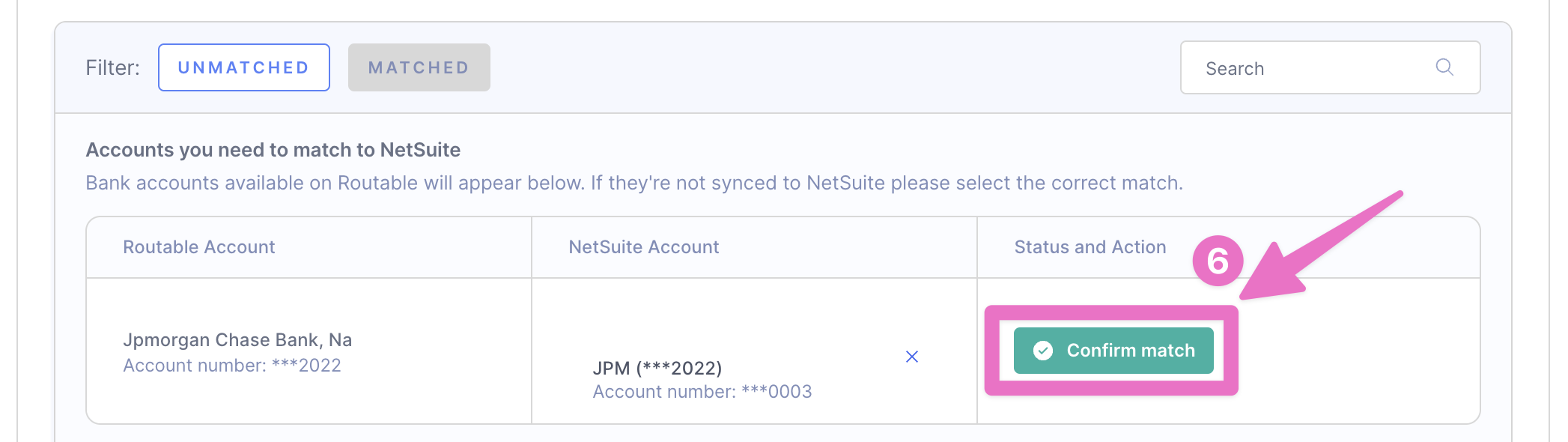Select the NetSuite Account column header
This screenshot has height=442, width=1568.
tap(643, 247)
